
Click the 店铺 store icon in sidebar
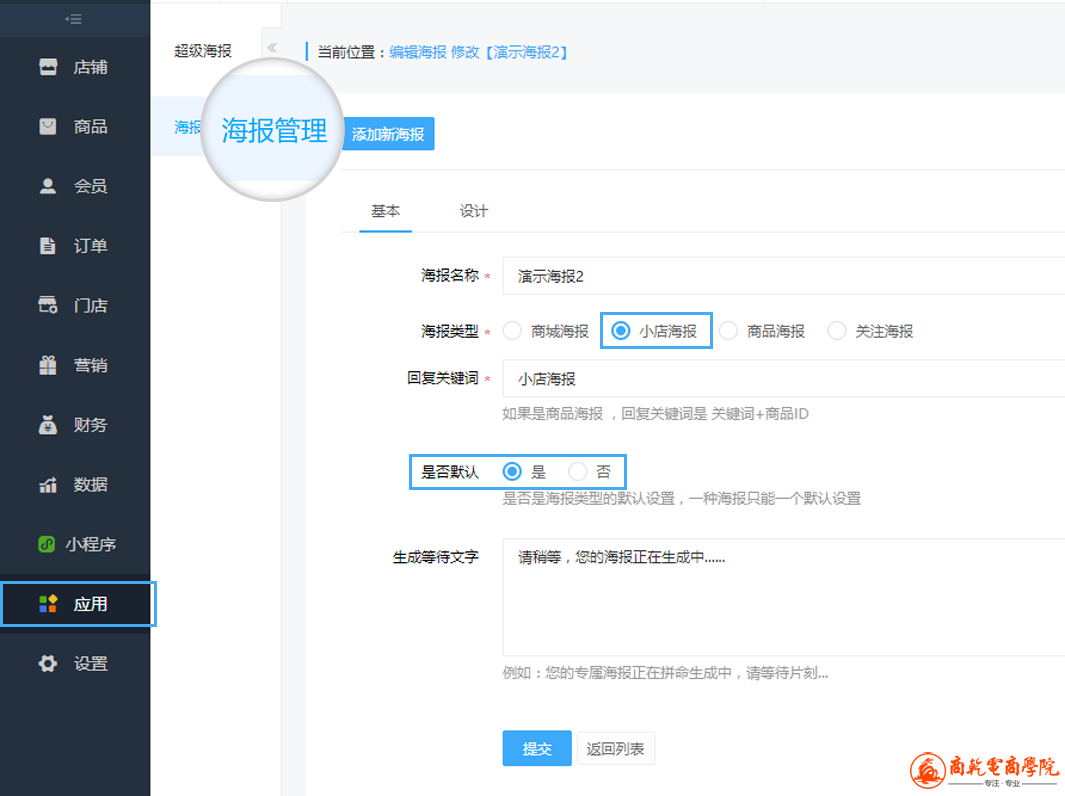(x=48, y=68)
